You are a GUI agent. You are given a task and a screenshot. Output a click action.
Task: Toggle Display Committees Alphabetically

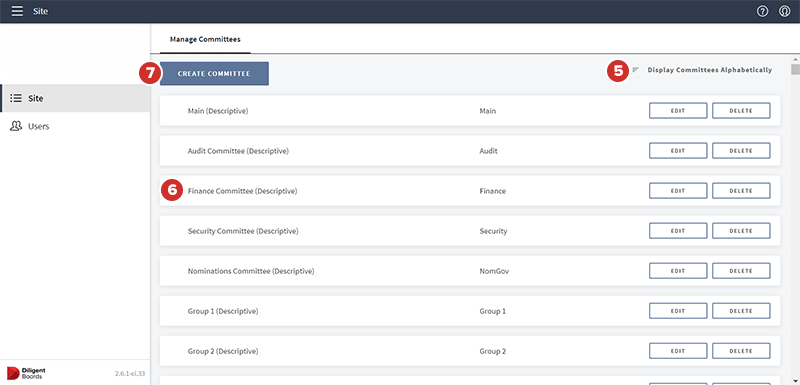click(710, 70)
